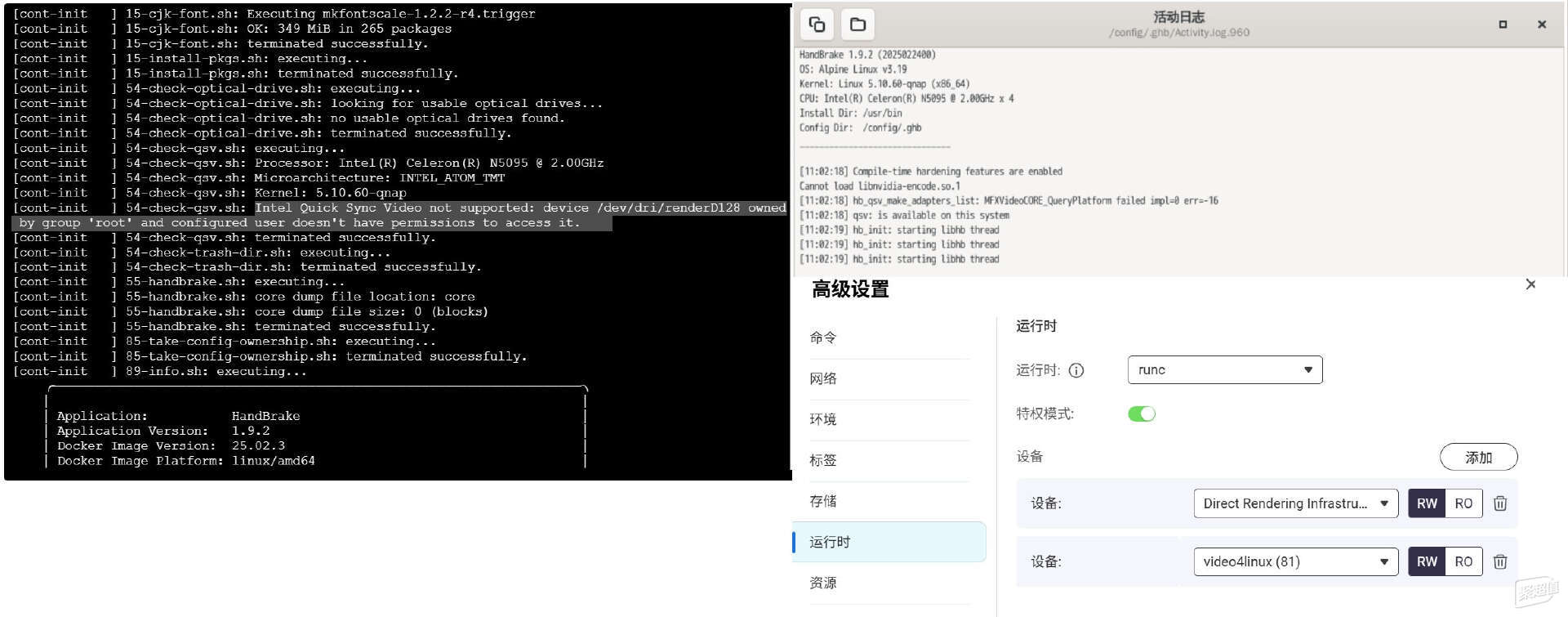Close the advanced settings dialog
This screenshot has width=1568, height=617.
(1530, 284)
